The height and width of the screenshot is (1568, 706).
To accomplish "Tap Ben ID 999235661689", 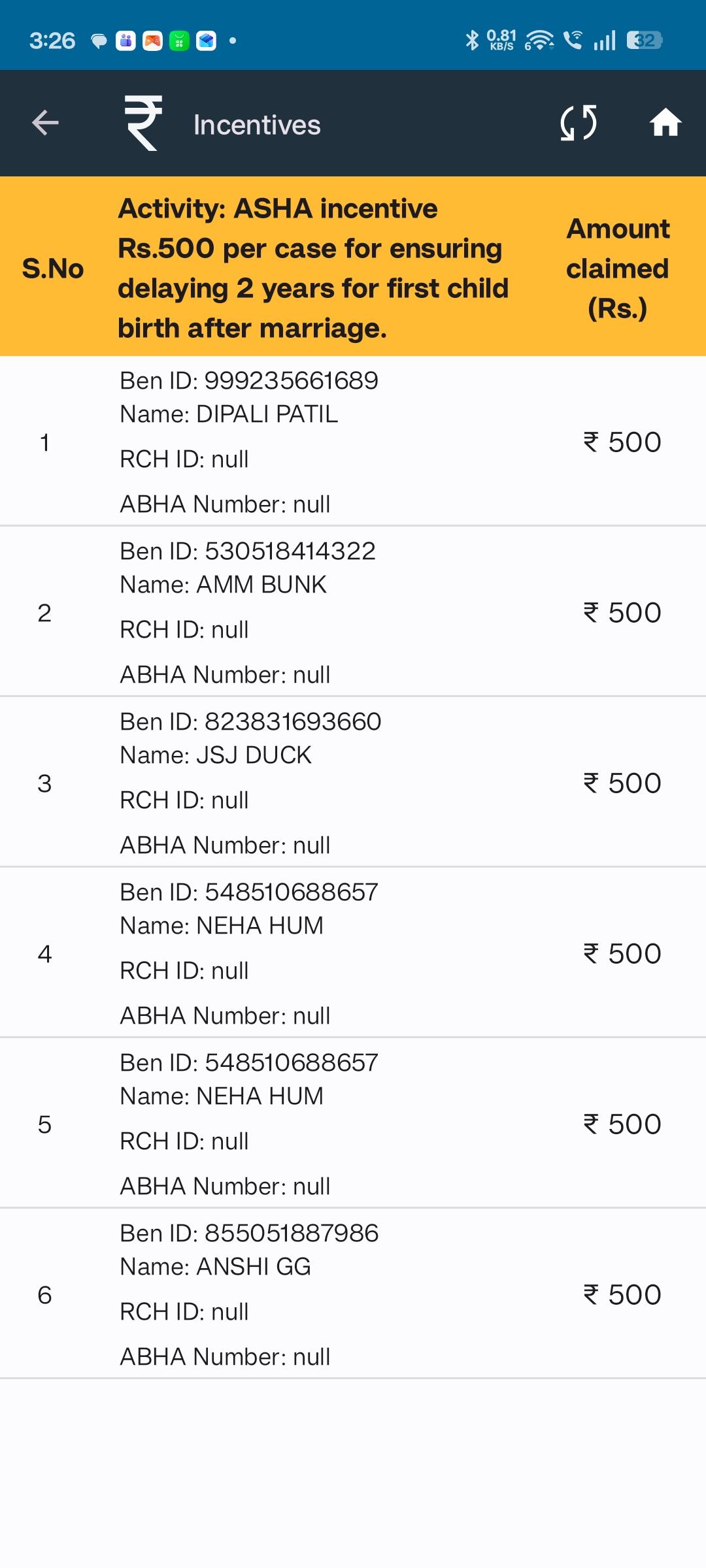I will click(249, 380).
